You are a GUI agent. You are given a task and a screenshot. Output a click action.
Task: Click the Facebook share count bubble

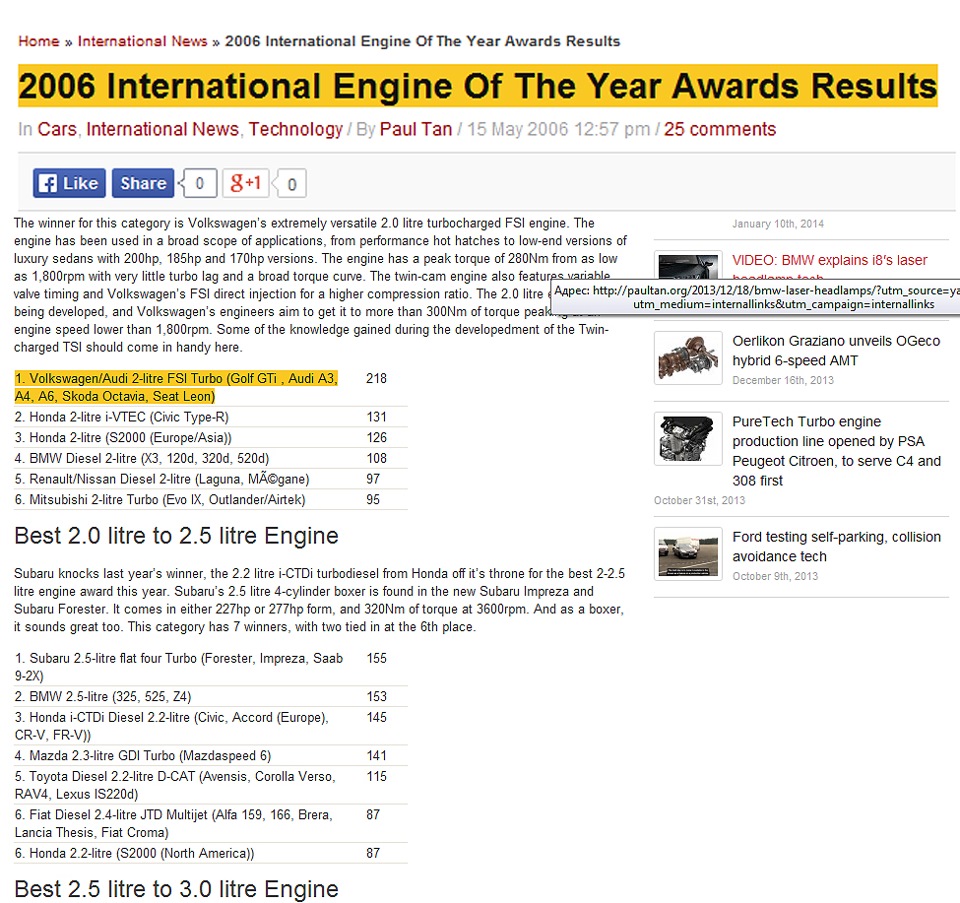(198, 183)
